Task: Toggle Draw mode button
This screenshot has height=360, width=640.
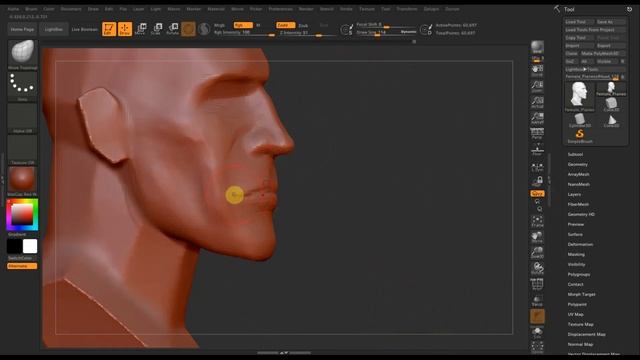Action: tap(125, 29)
